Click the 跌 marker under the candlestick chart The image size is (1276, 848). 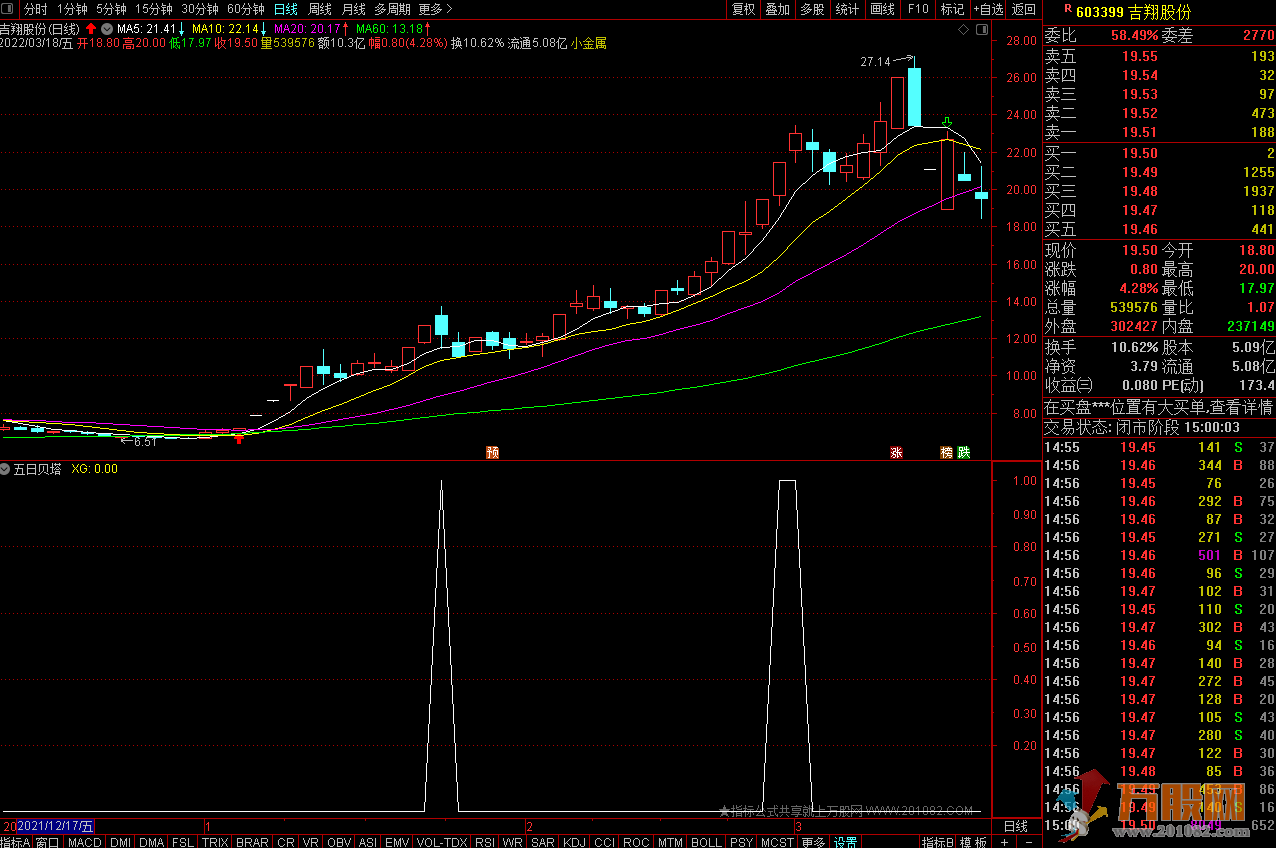(x=962, y=452)
